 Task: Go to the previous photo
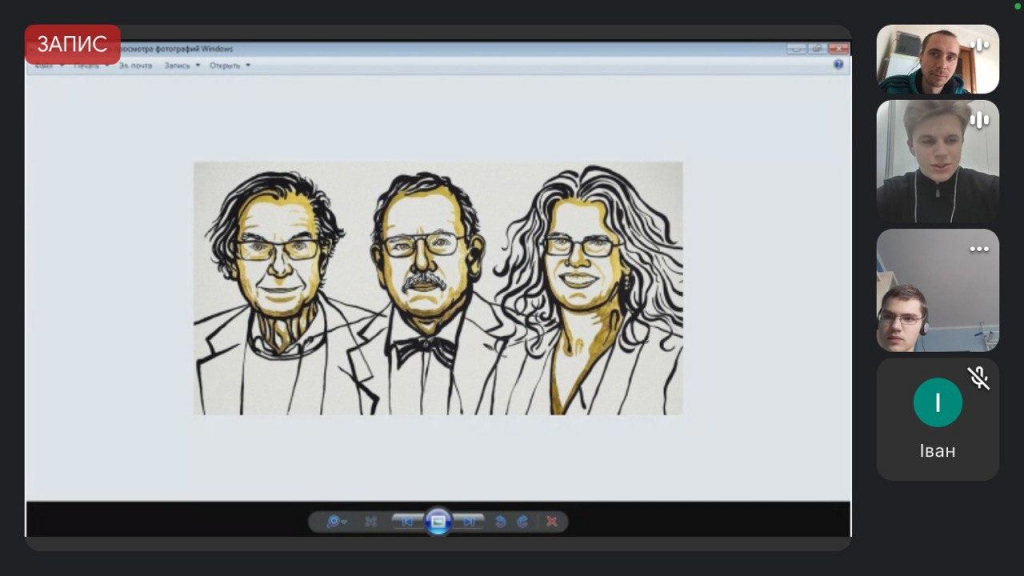coord(407,521)
